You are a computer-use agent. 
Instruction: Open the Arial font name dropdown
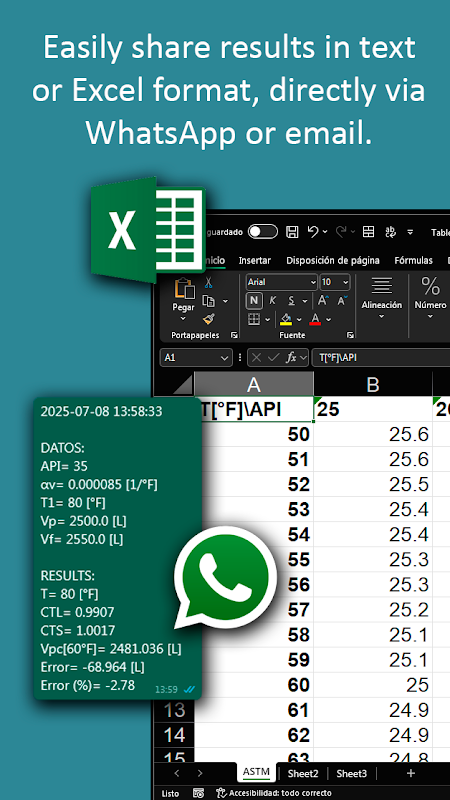(x=313, y=282)
